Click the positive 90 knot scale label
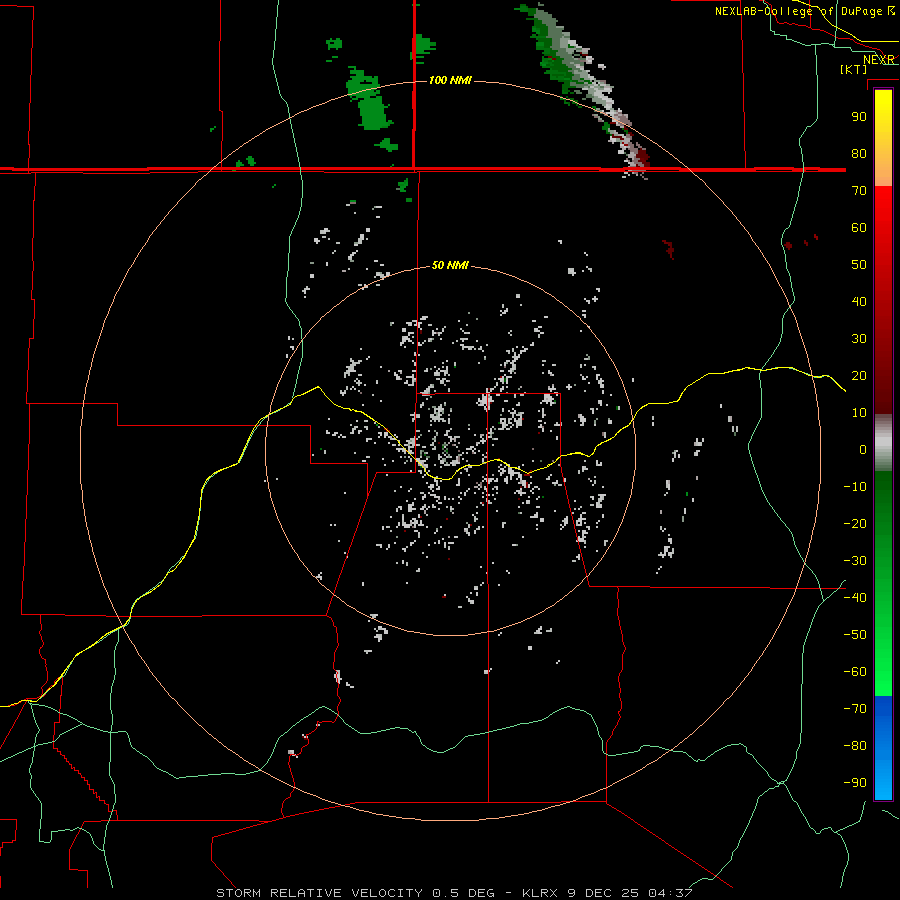This screenshot has width=900, height=900. click(859, 117)
